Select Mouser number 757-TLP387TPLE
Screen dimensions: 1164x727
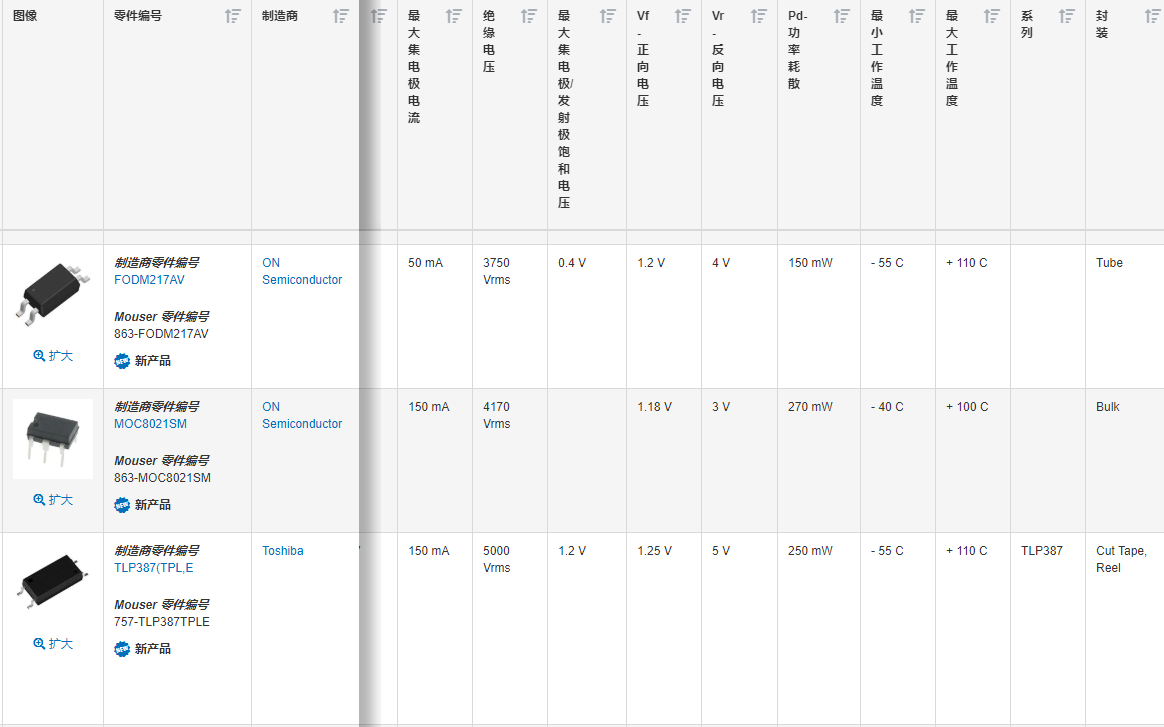coord(162,622)
